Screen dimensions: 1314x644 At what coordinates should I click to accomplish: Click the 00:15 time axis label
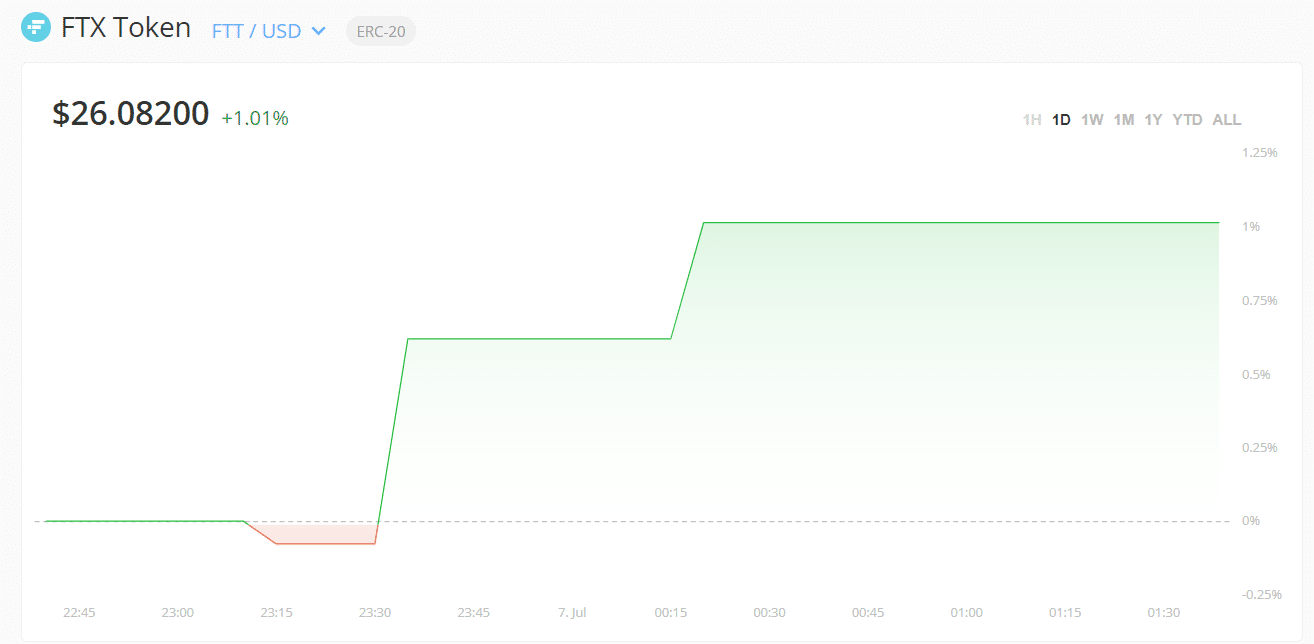pyautogui.click(x=671, y=613)
